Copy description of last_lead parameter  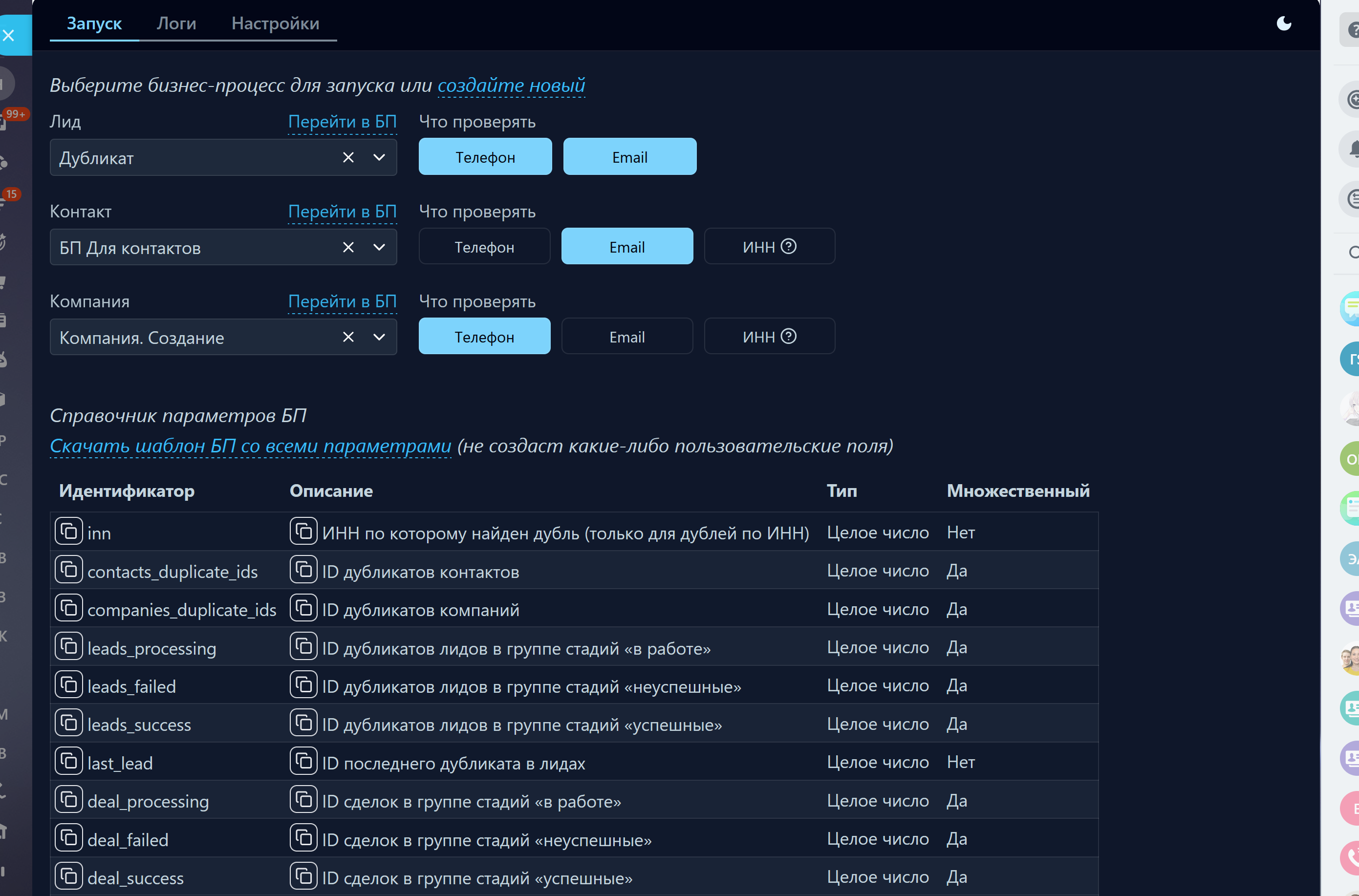coord(303,761)
